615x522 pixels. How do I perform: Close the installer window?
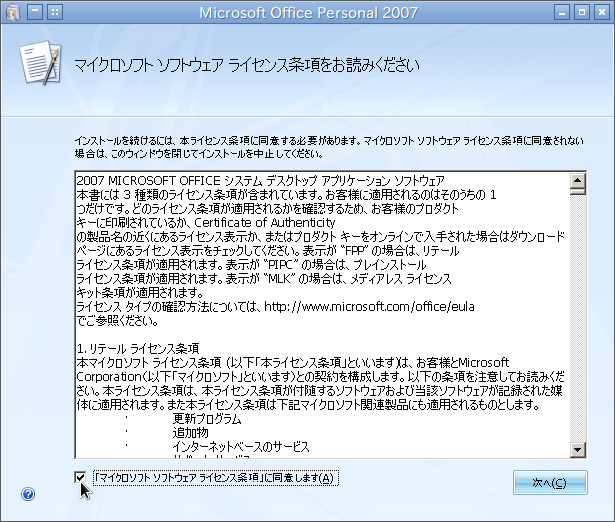pyautogui.click(x=602, y=12)
